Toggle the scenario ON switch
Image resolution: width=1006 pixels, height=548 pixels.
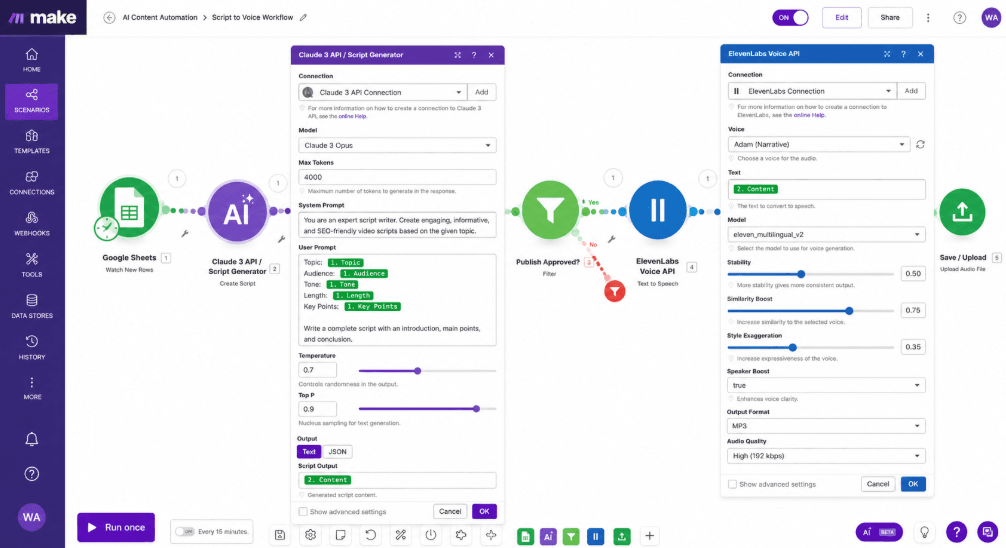click(790, 17)
